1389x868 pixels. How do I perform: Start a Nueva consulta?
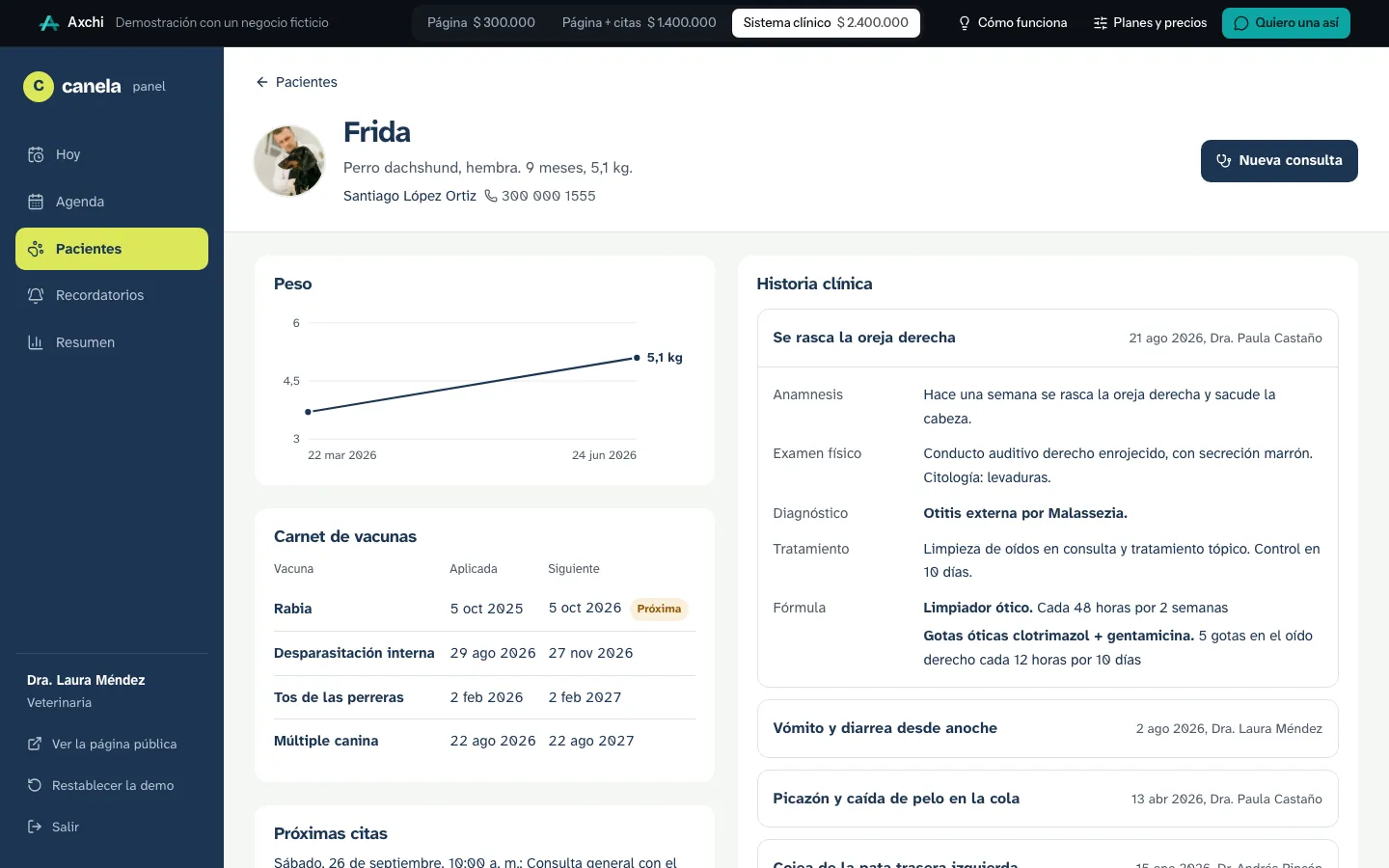coord(1279,160)
